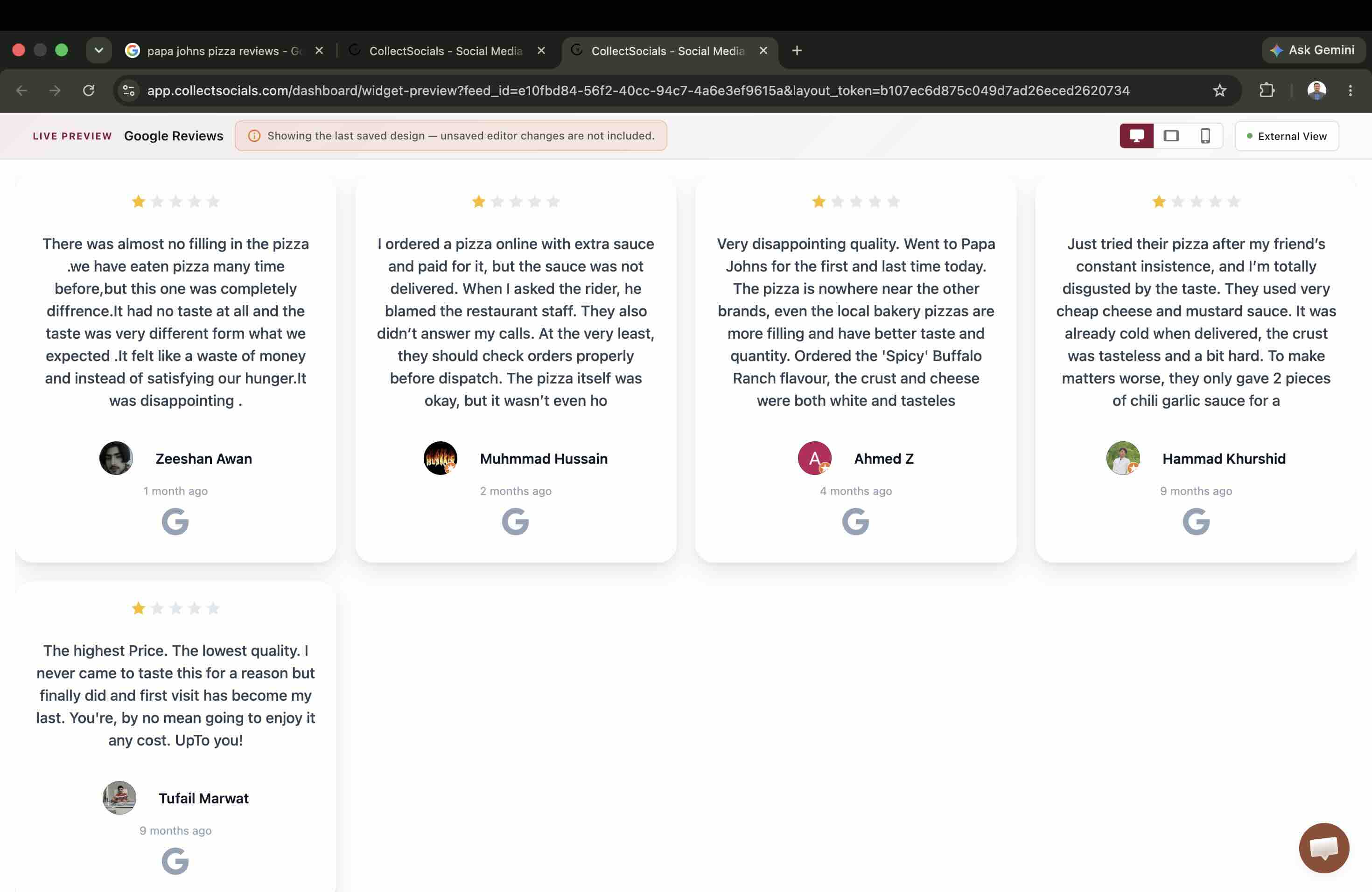Click the 'Showing the last saved design' notice text
Screen dimensions: 1372x892
[461, 136]
